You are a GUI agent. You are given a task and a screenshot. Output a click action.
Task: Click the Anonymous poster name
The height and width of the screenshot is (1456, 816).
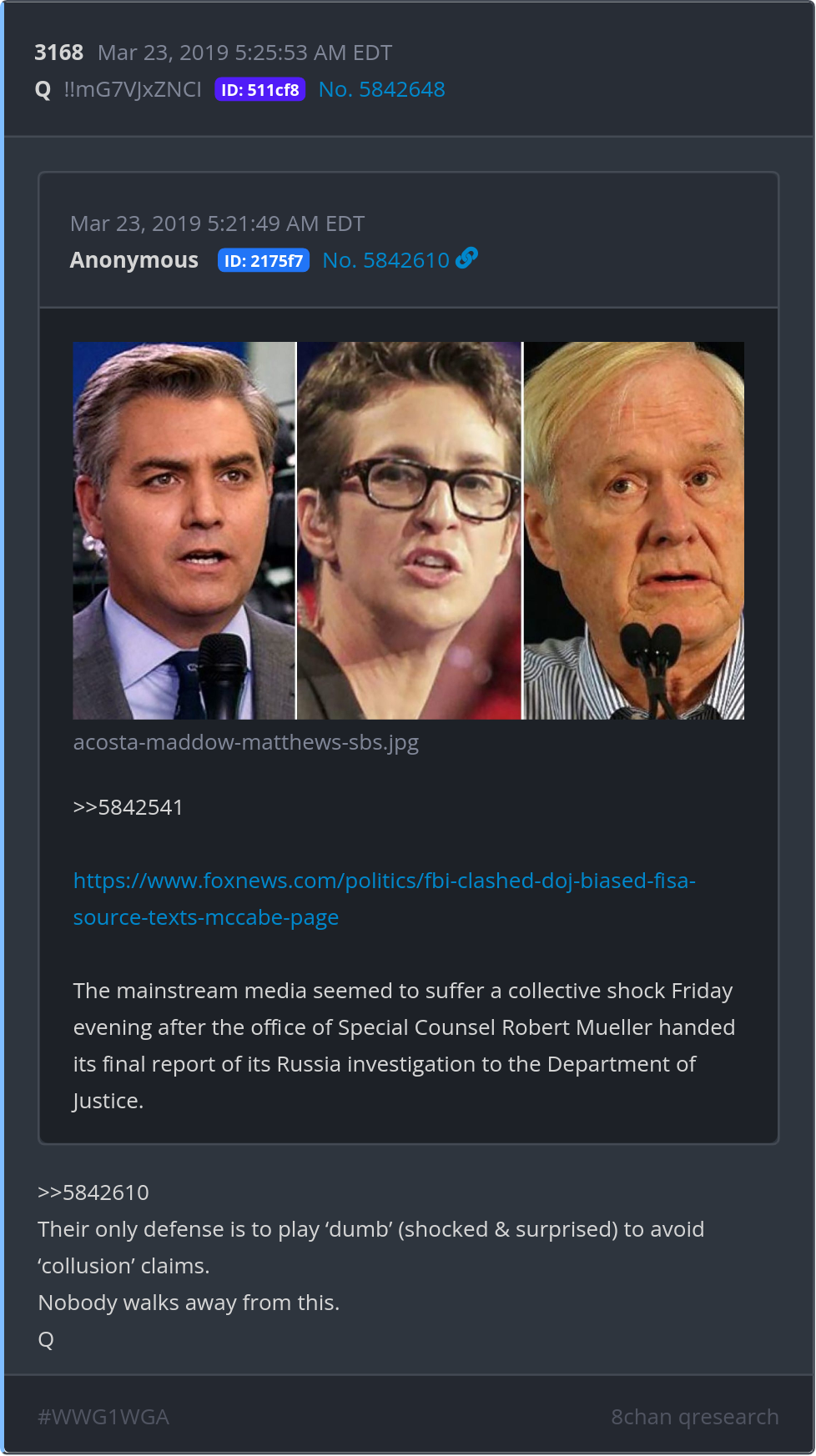pos(134,260)
